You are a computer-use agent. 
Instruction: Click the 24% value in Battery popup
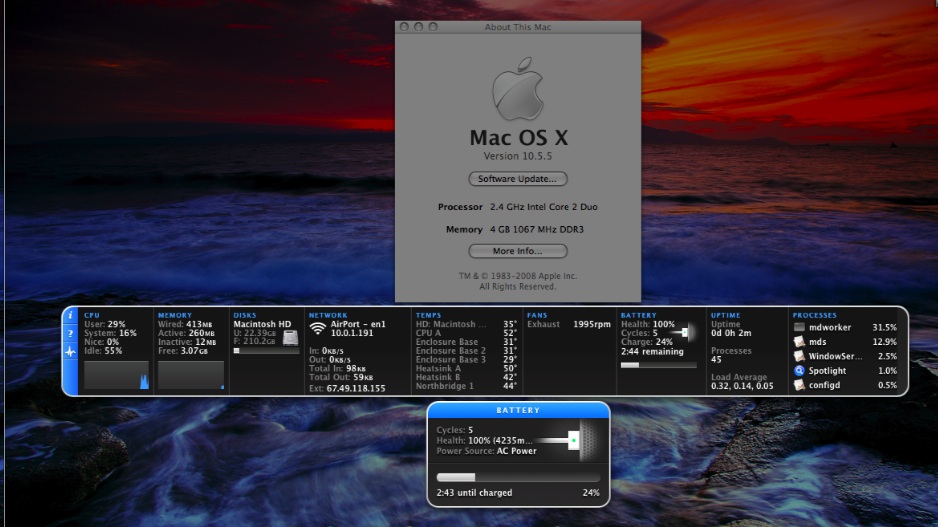pos(591,493)
